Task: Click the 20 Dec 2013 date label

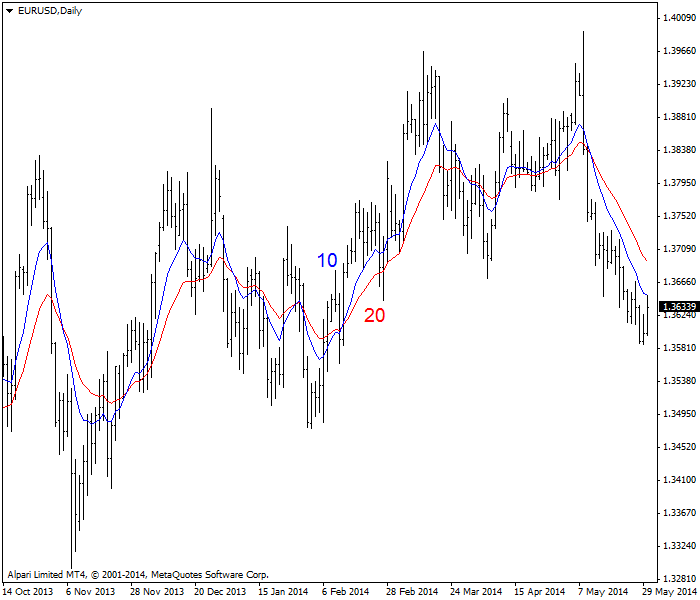Action: pyautogui.click(x=221, y=592)
